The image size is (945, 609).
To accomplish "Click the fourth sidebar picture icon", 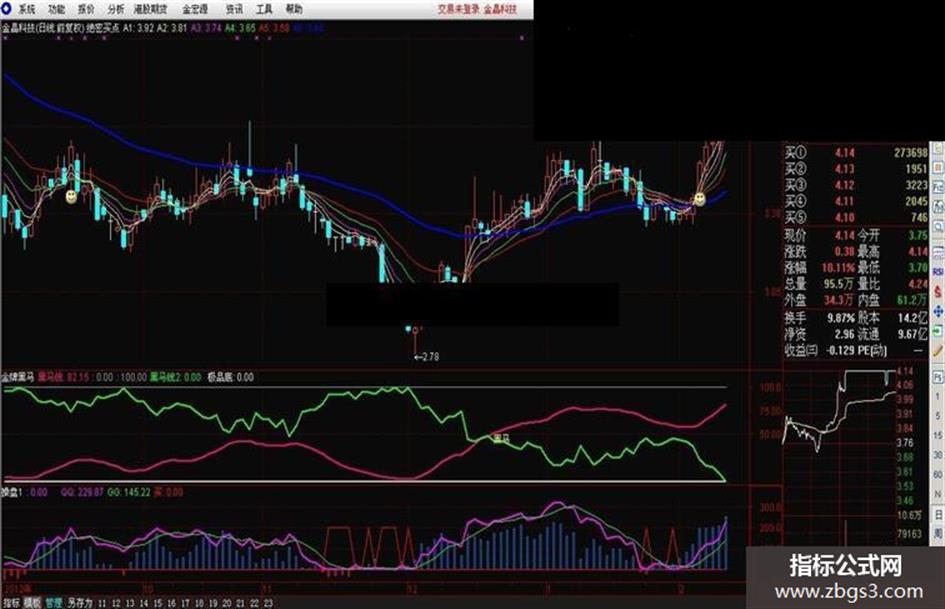I will click(x=938, y=207).
